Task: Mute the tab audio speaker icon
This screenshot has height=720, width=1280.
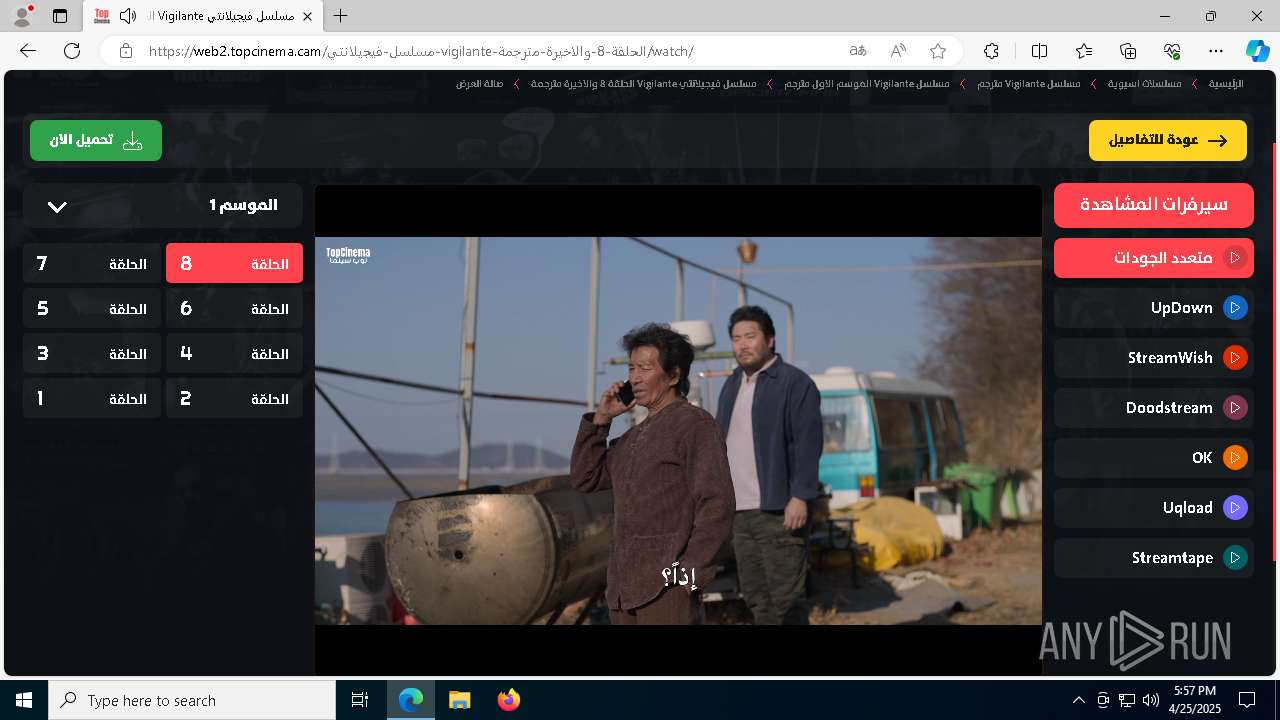Action: point(127,16)
